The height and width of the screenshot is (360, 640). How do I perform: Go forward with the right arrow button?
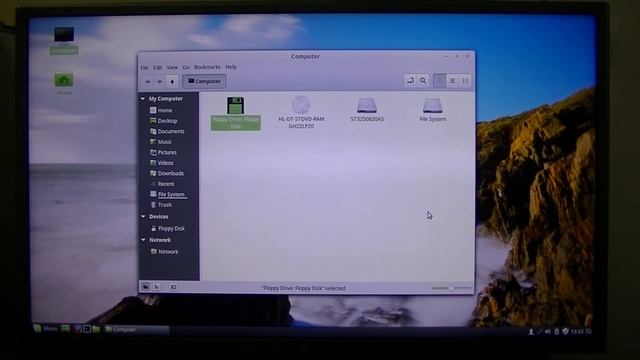point(160,82)
